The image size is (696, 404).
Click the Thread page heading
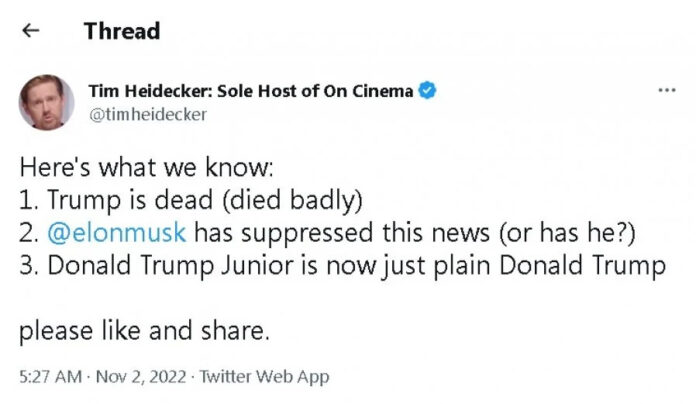(x=121, y=30)
